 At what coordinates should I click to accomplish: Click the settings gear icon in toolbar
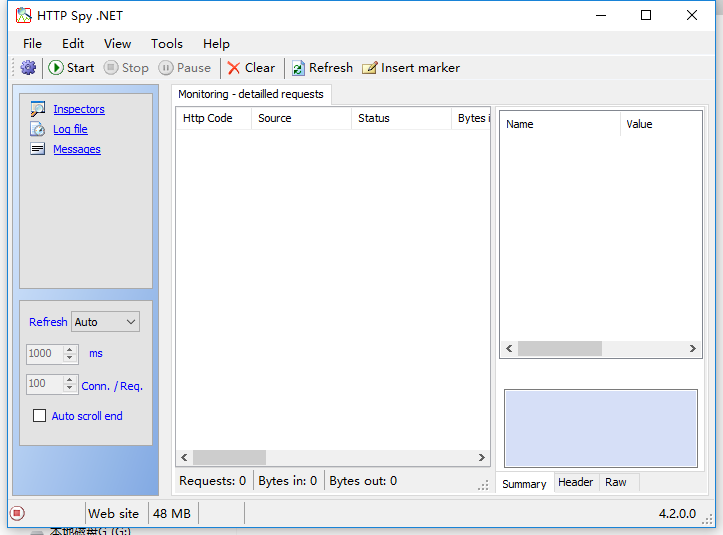[x=28, y=68]
